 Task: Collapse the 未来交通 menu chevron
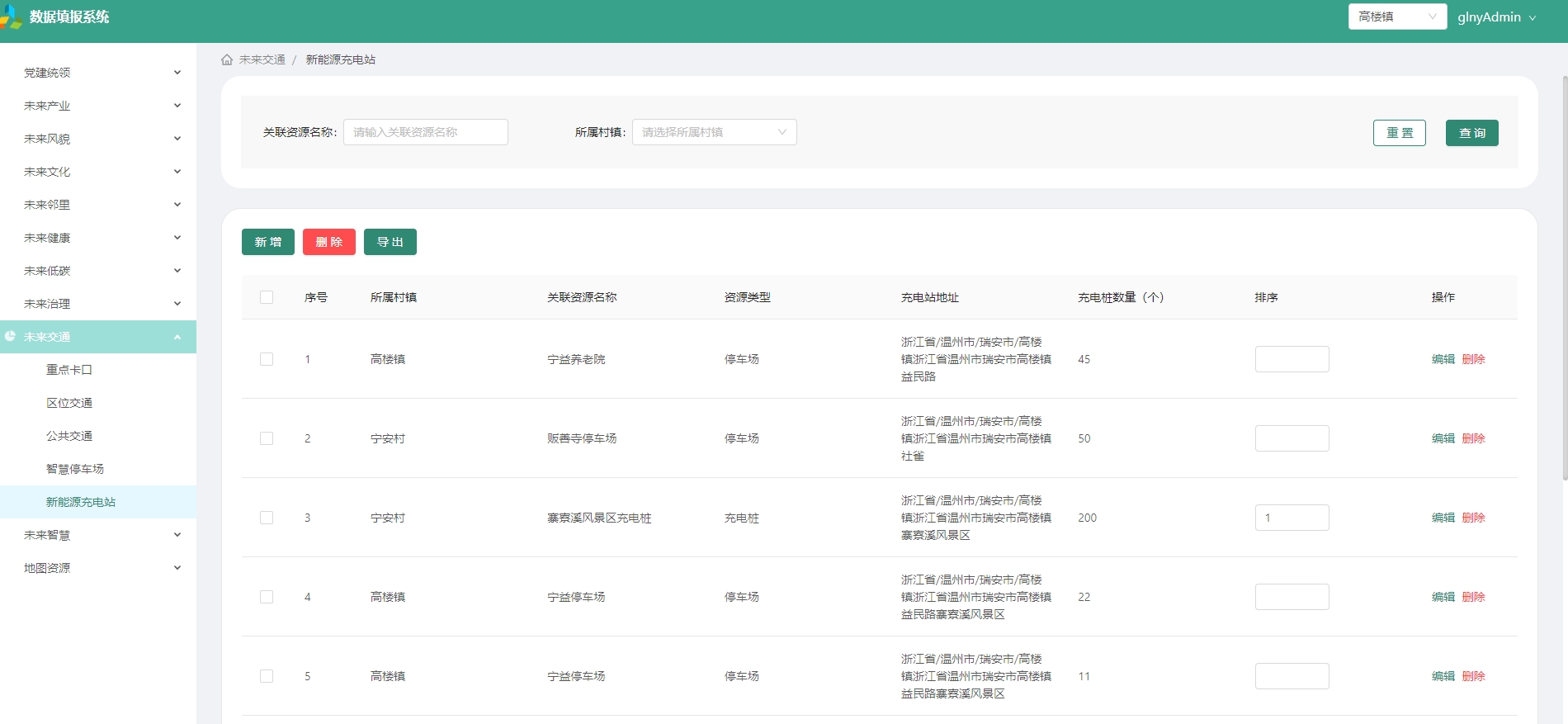[x=177, y=337]
